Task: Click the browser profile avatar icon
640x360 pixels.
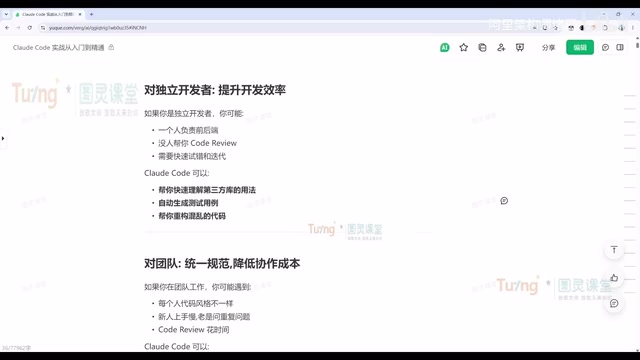Action: (621, 28)
